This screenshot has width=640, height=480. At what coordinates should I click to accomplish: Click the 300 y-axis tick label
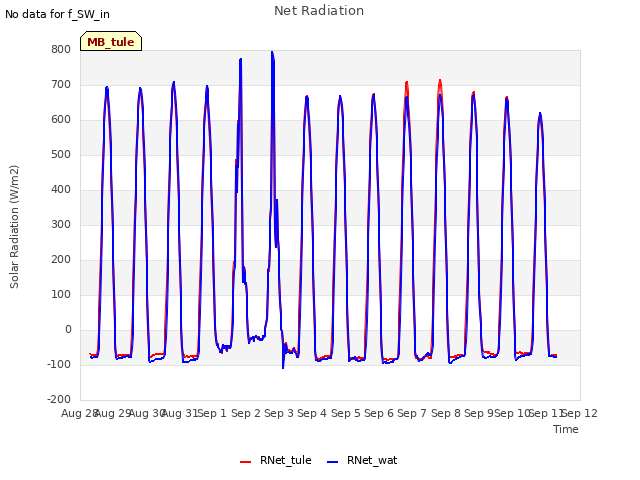pos(61,224)
